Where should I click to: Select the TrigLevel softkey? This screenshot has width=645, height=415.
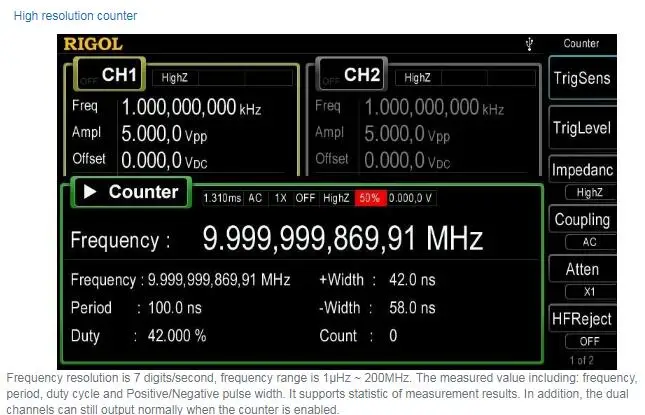coord(582,128)
